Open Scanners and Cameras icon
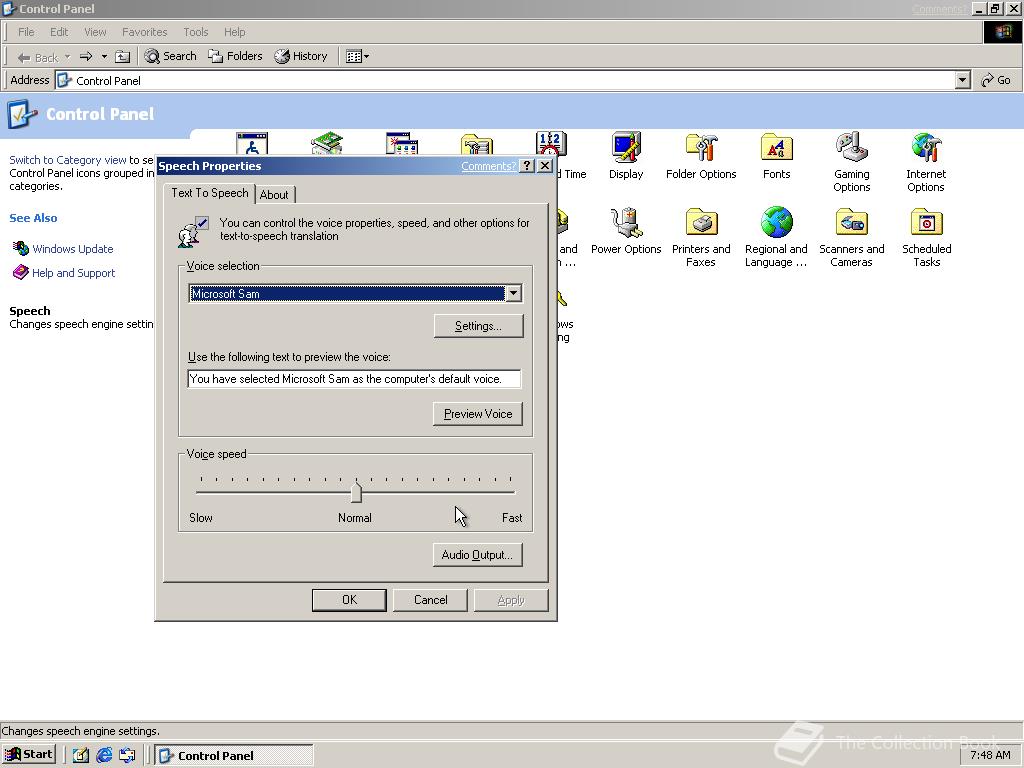Viewport: 1024px width, 768px height. [851, 237]
